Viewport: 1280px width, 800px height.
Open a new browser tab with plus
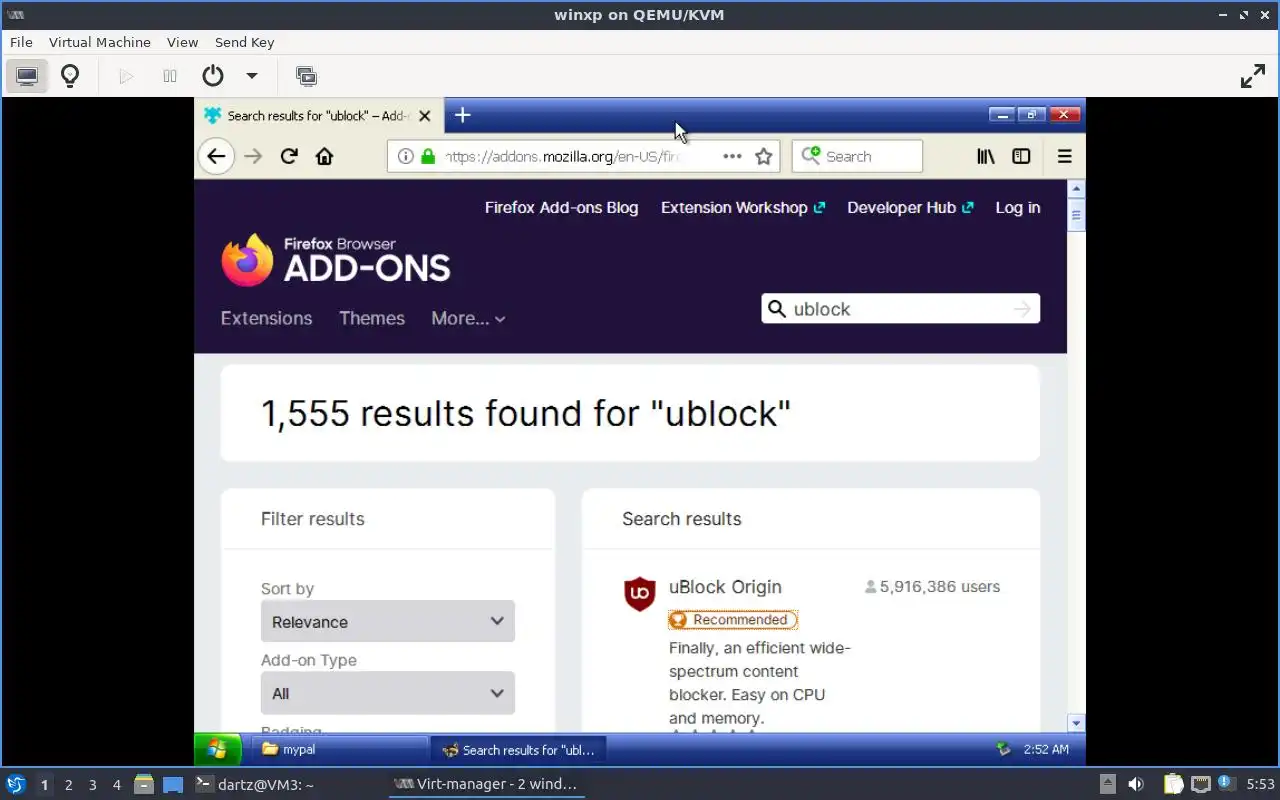click(x=462, y=115)
